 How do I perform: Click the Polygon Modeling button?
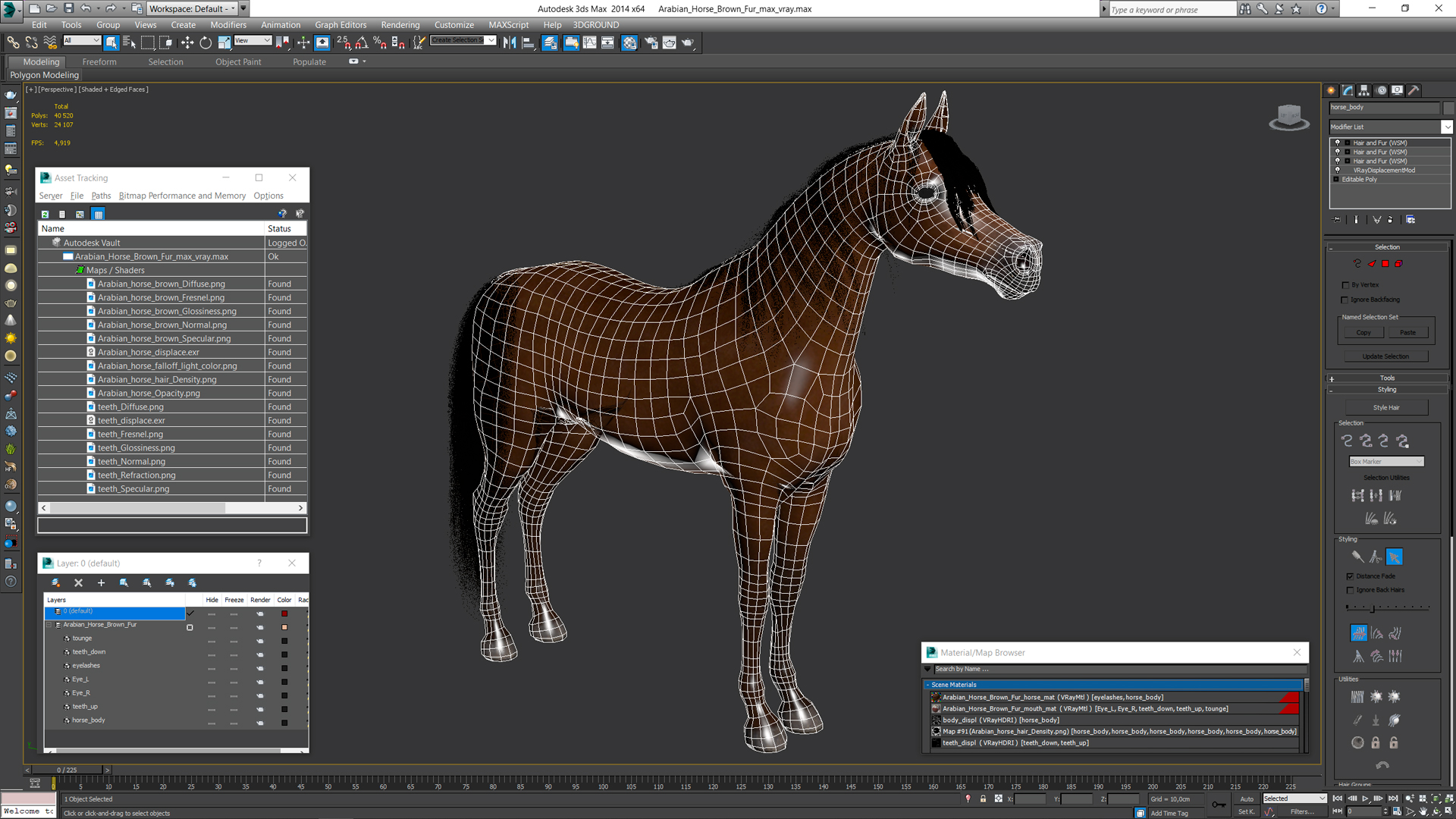pos(45,75)
